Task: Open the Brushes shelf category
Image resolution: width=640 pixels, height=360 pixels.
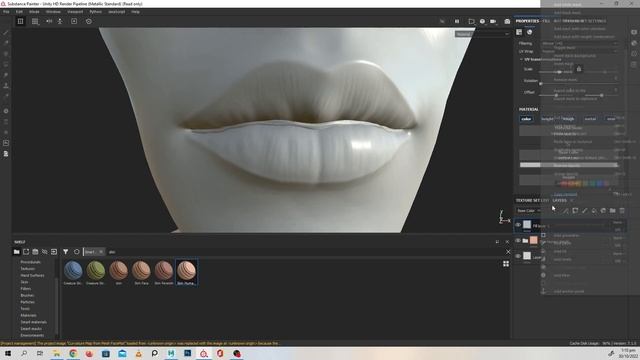Action: (x=27, y=295)
